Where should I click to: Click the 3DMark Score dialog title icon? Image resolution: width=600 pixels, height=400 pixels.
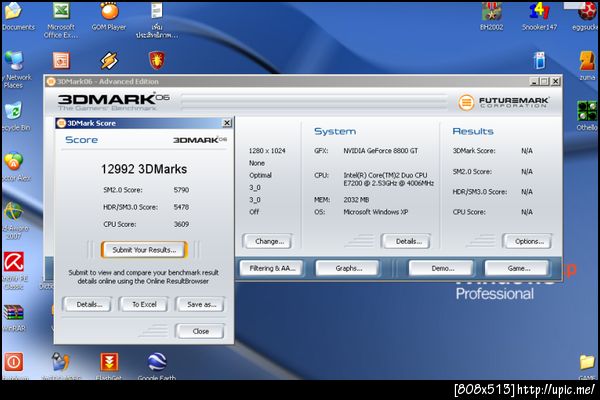(x=61, y=123)
